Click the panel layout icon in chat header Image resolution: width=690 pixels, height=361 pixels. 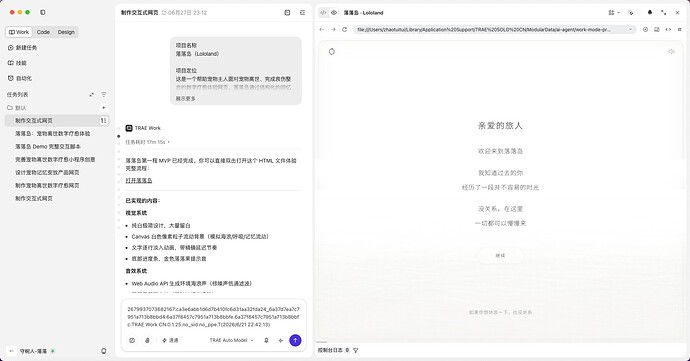[x=287, y=13]
